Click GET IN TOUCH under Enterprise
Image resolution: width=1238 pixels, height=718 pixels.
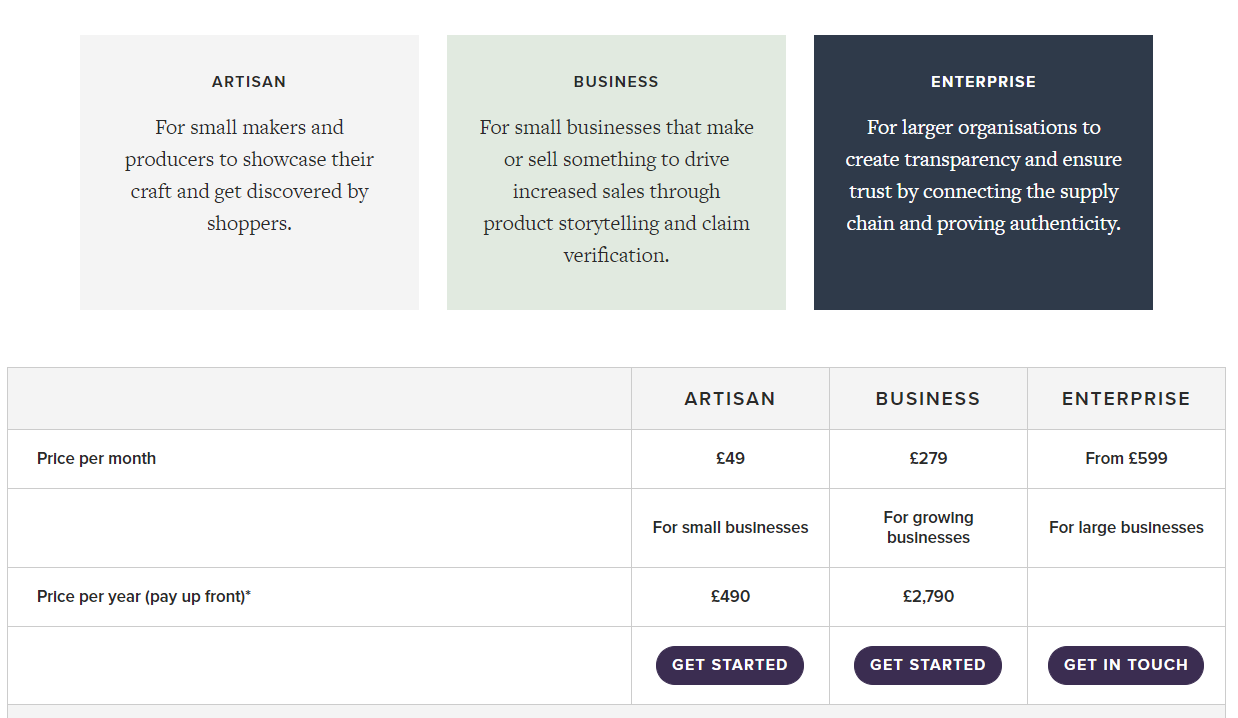[1125, 664]
